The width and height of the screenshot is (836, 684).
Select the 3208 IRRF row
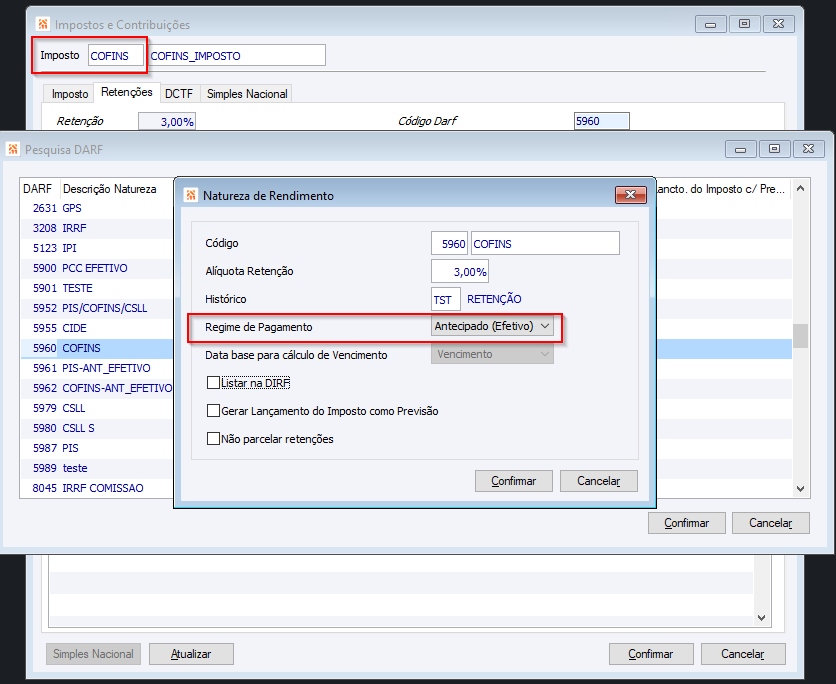click(x=97, y=228)
